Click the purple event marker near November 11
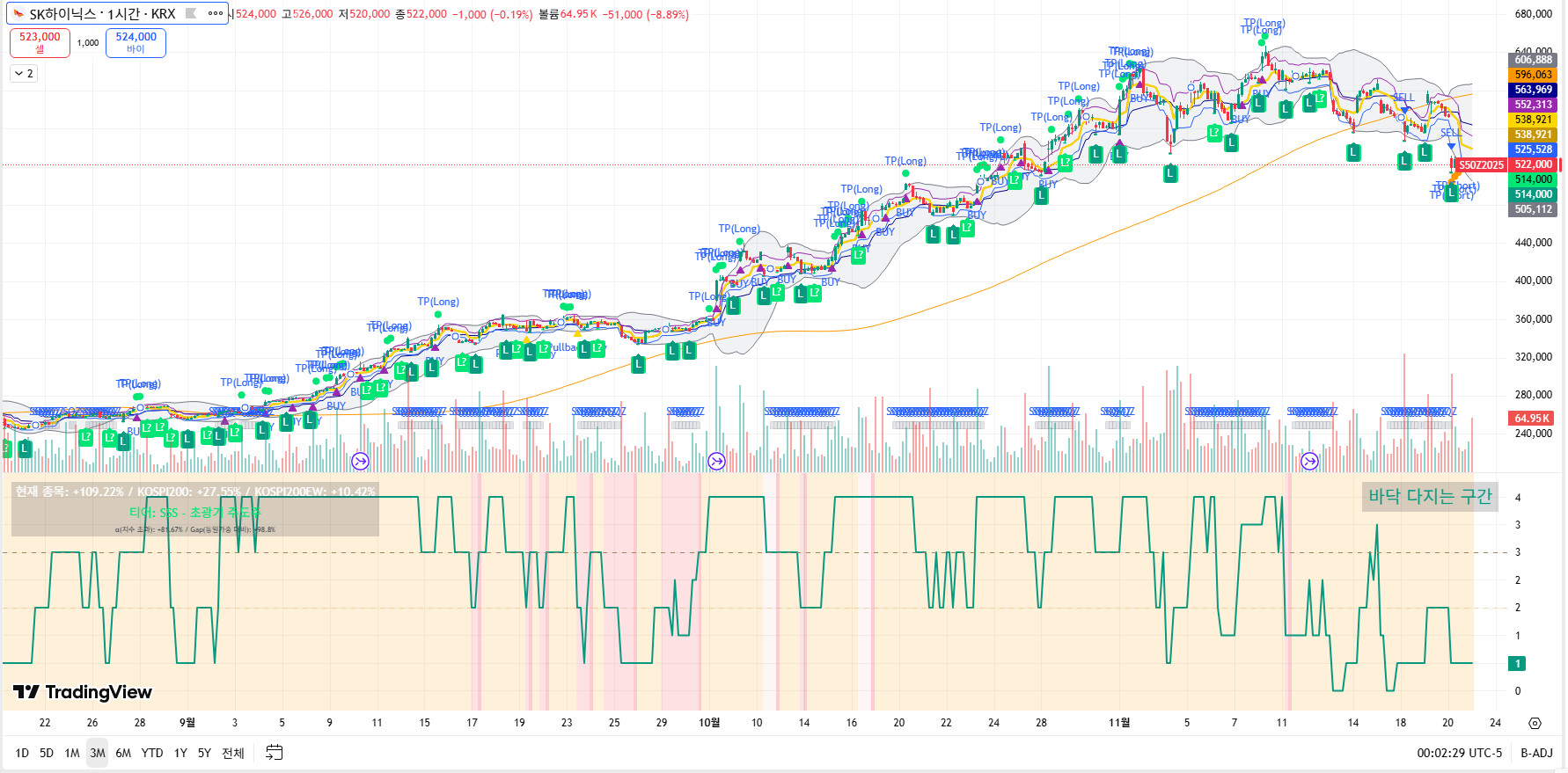Viewport: 1568px width, 773px height. point(1309,461)
